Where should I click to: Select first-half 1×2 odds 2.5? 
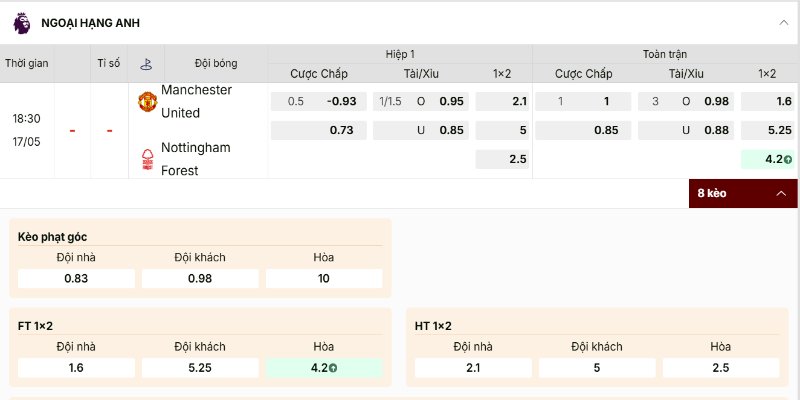[503, 159]
